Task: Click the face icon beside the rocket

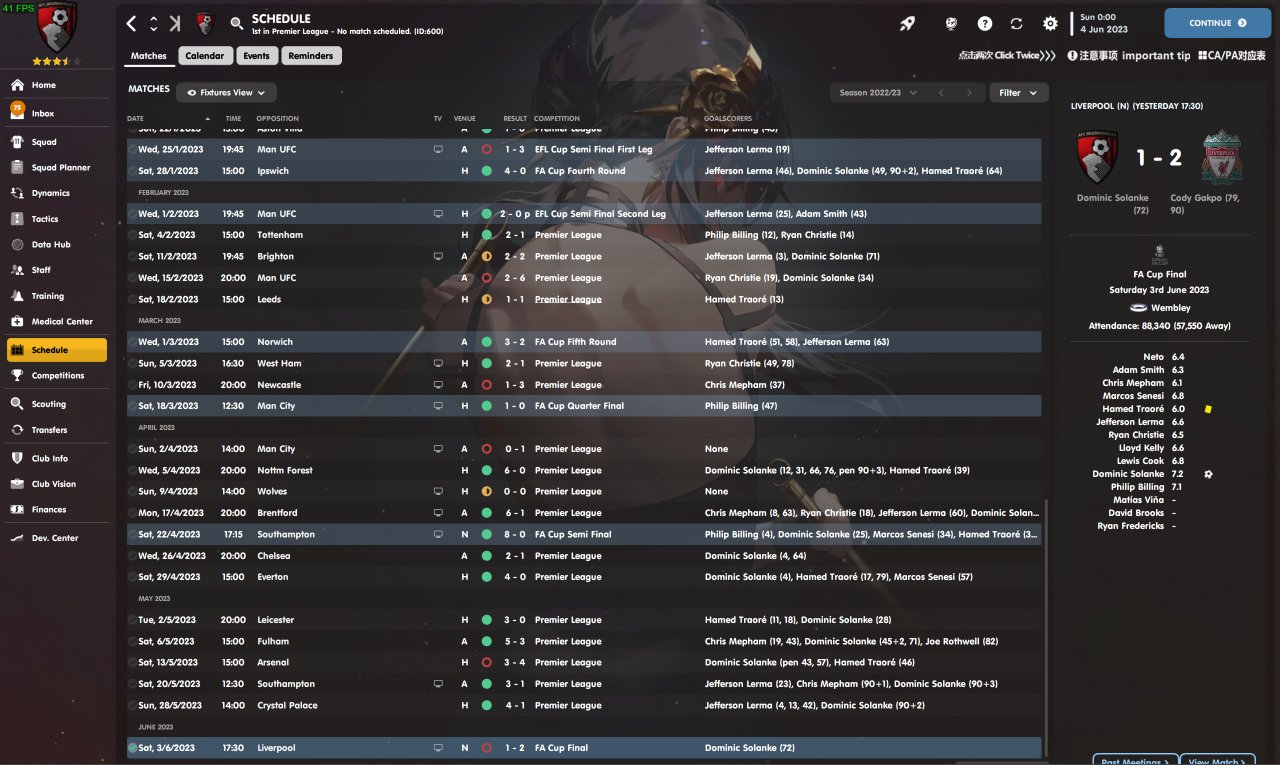Action: (x=952, y=23)
